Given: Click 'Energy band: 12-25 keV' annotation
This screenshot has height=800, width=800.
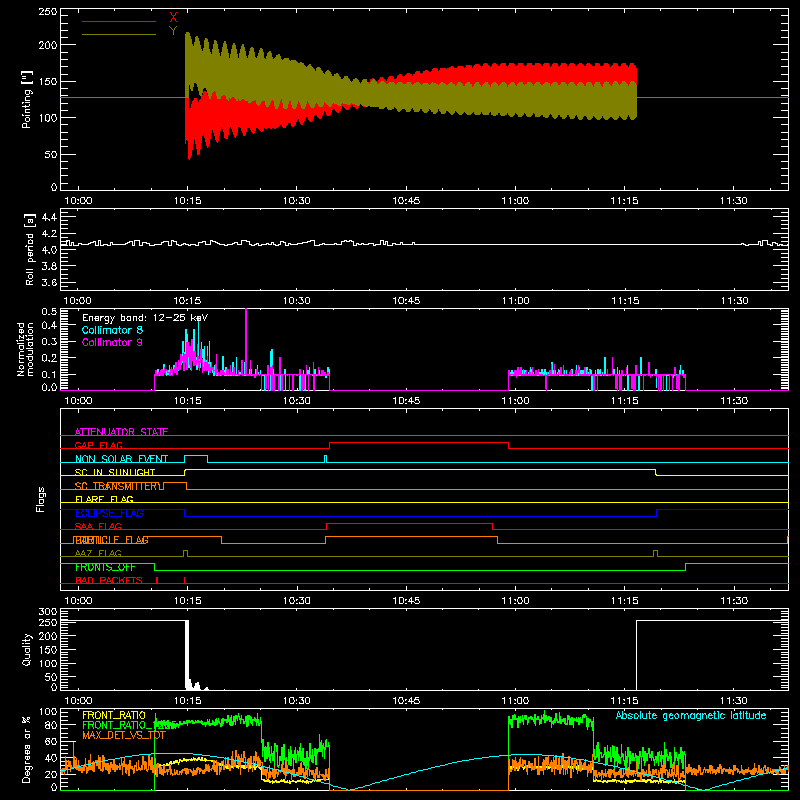Looking at the screenshot, I should pyautogui.click(x=145, y=318).
